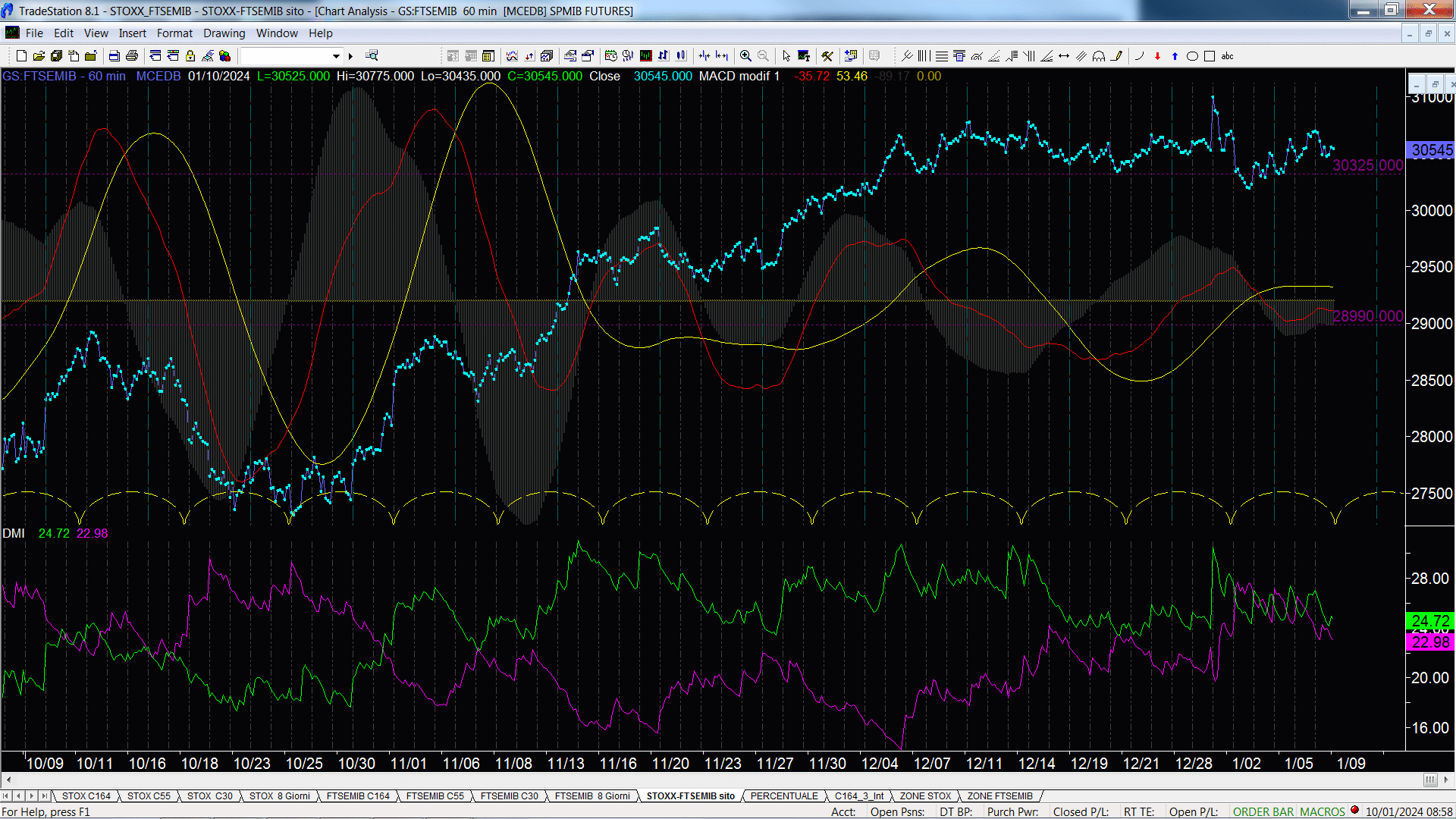Open the Window menu
Viewport: 1456px width, 819px height.
pos(277,33)
